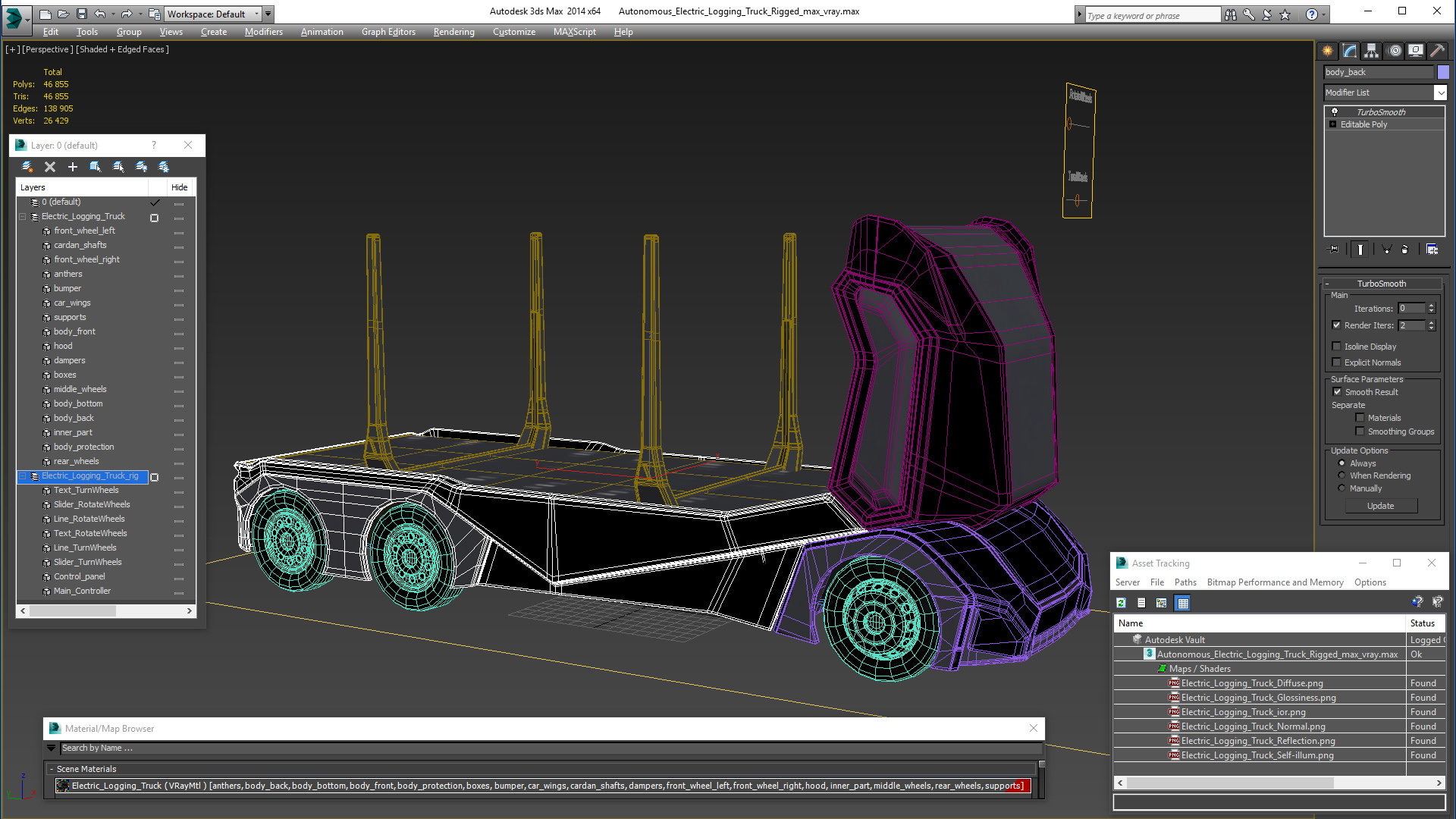Click Shaded + Edged Faces viewport label
Image resolution: width=1456 pixels, height=819 pixels.
(123, 49)
